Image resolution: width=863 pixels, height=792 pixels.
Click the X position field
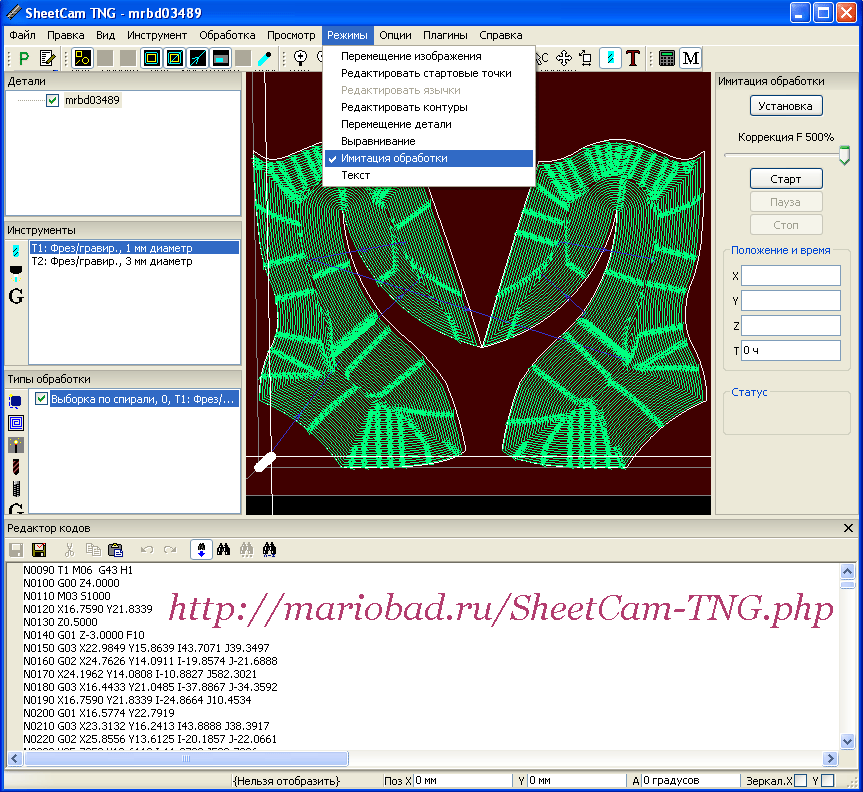[790, 276]
